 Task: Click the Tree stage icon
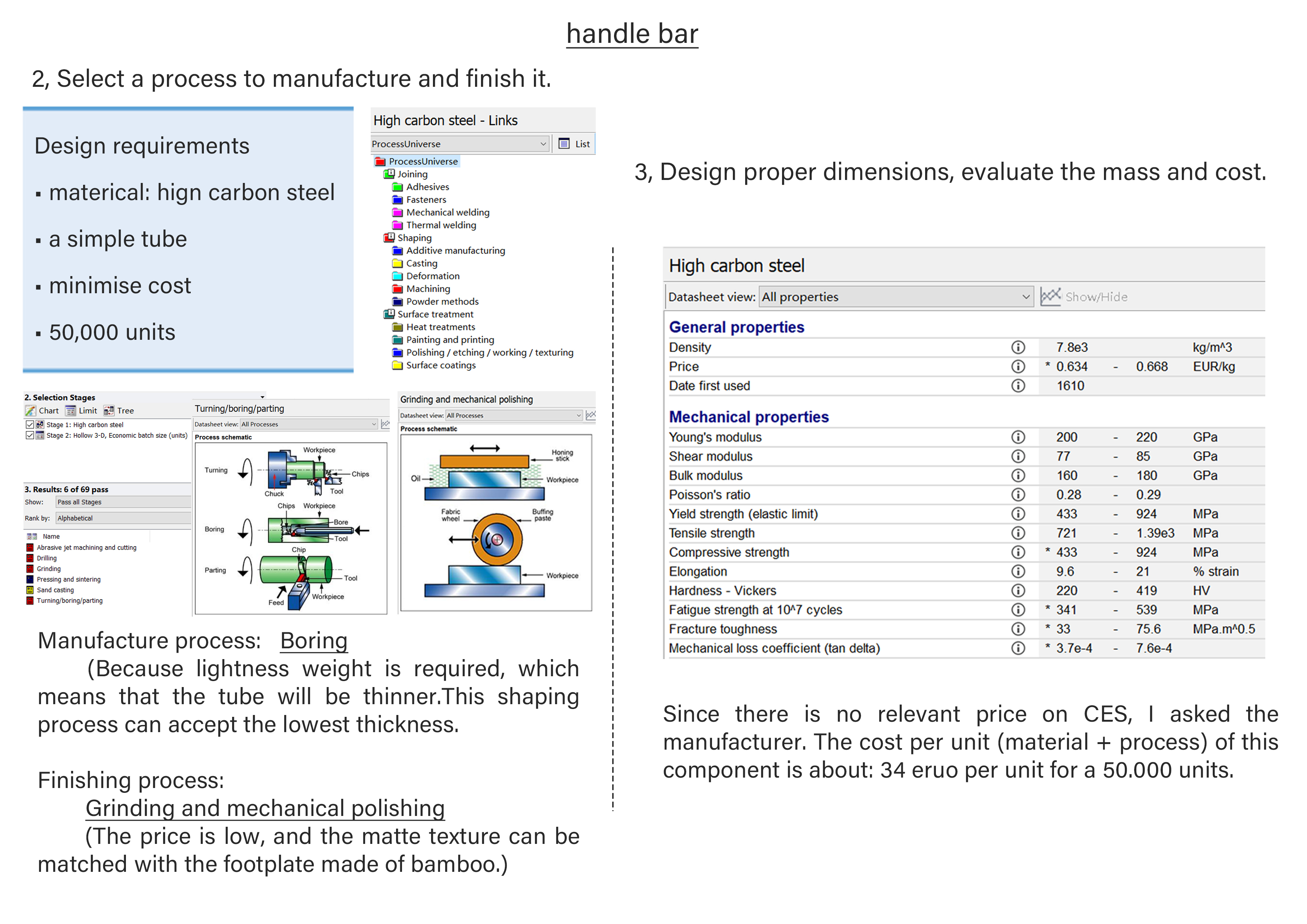pyautogui.click(x=109, y=411)
